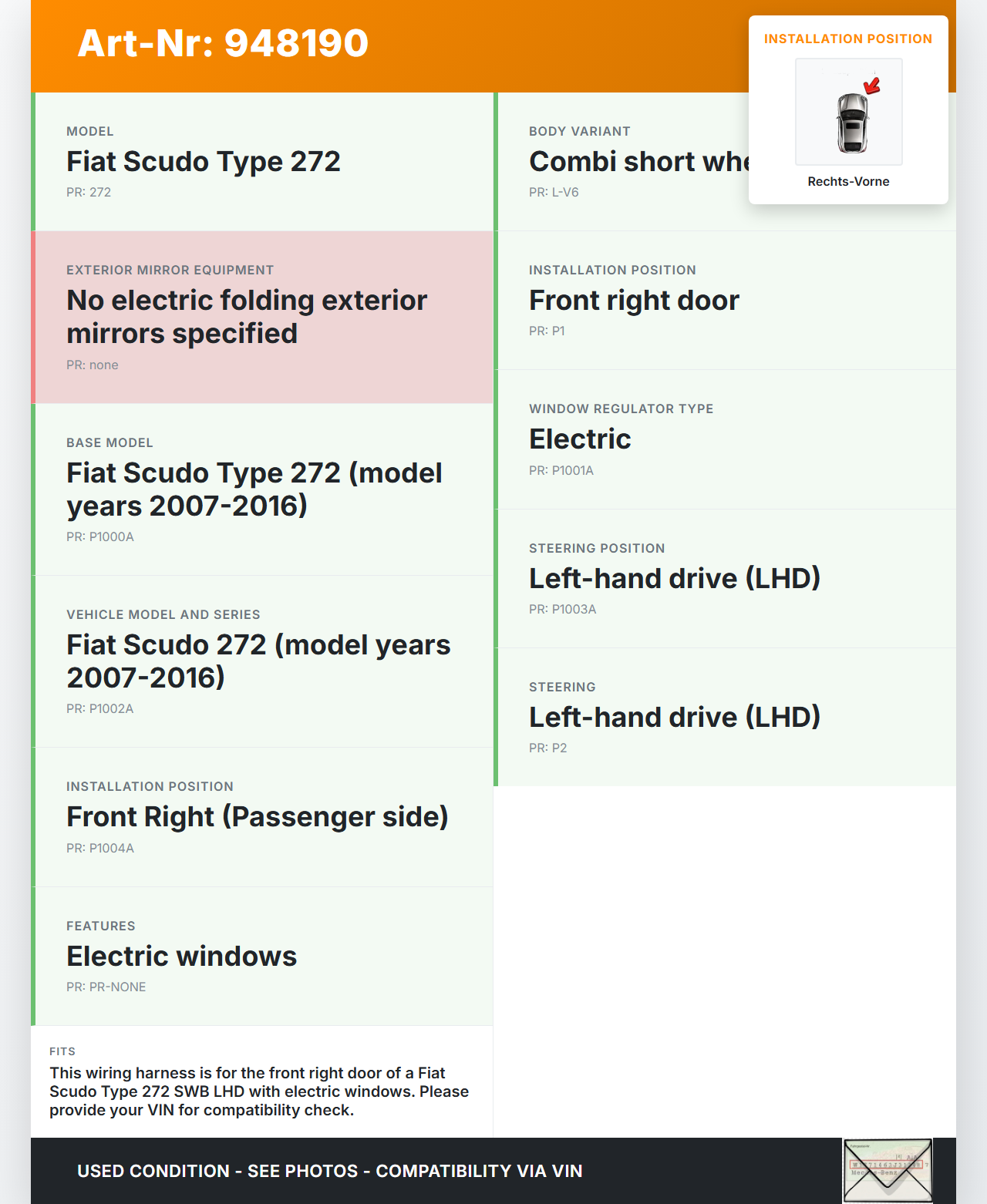
Task: Click the Steering Position P1003A card
Action: (x=725, y=578)
